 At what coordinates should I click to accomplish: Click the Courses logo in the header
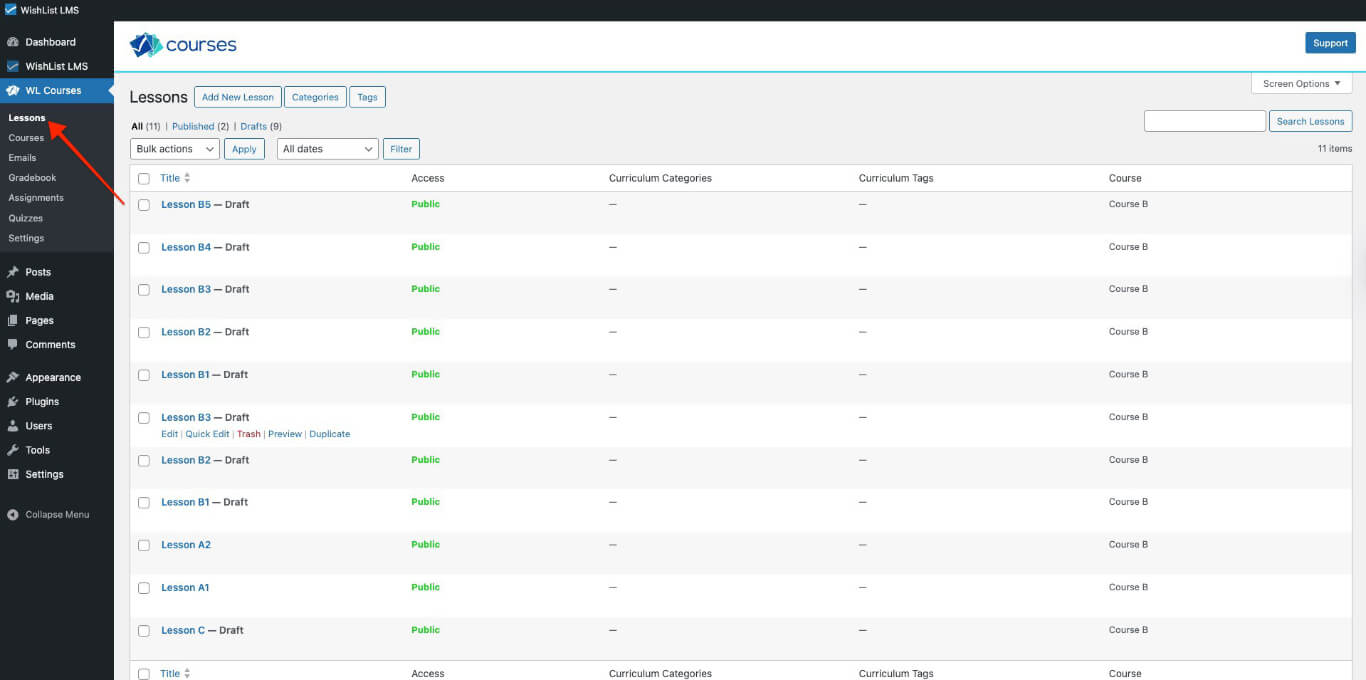(183, 44)
